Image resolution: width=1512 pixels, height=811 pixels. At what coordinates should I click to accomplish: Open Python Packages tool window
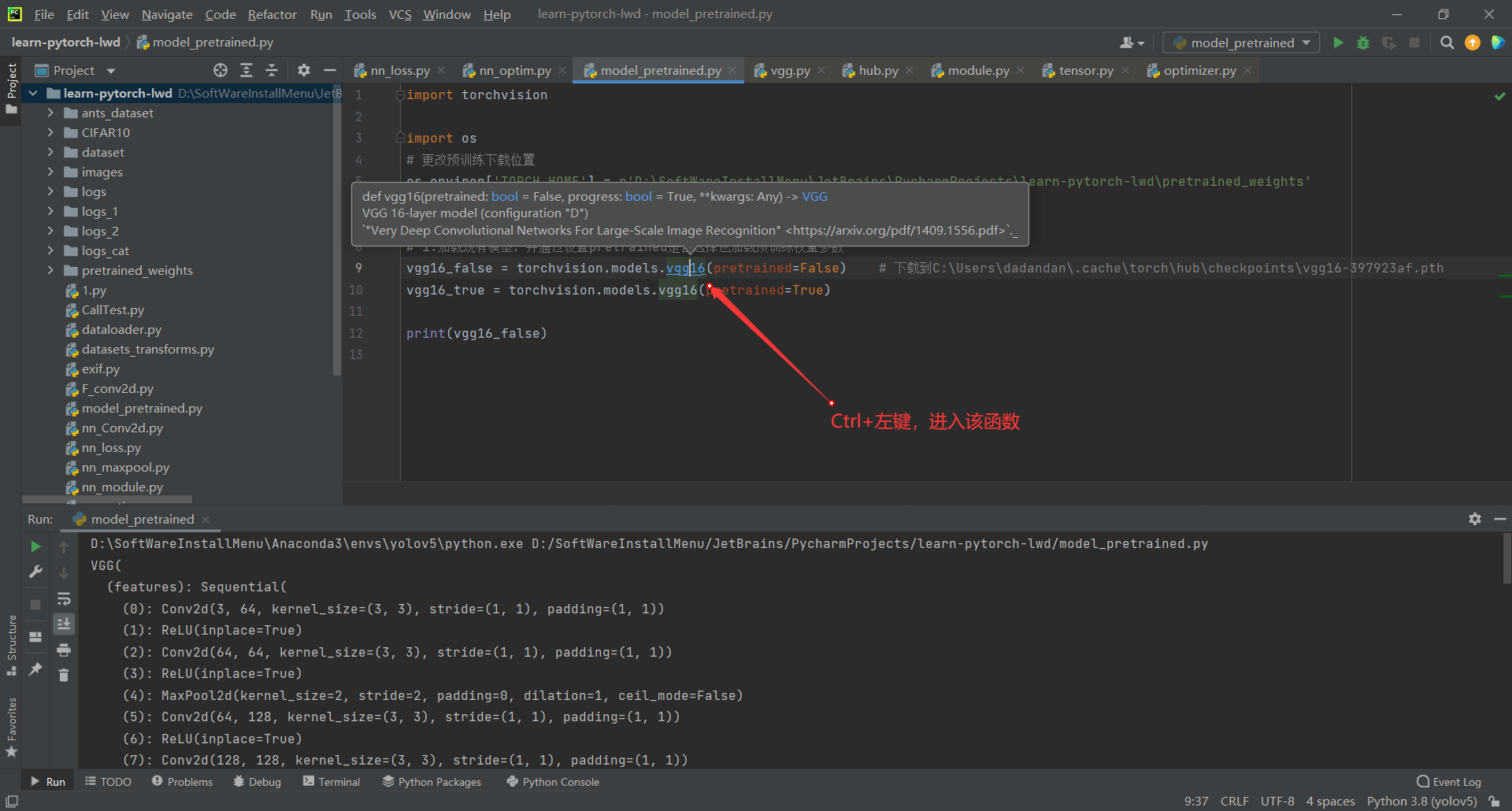tap(432, 782)
